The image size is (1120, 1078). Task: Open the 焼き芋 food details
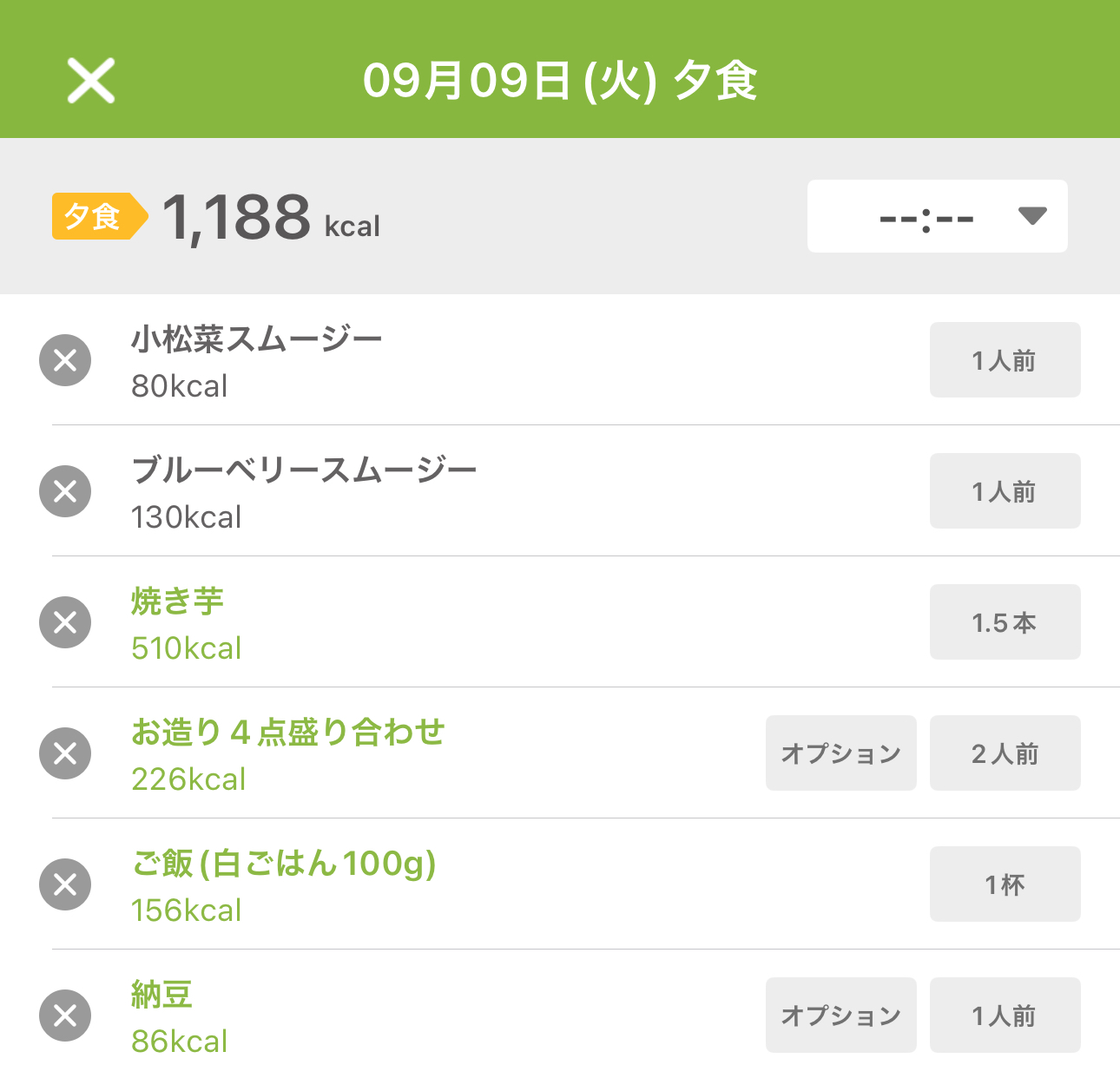178,601
